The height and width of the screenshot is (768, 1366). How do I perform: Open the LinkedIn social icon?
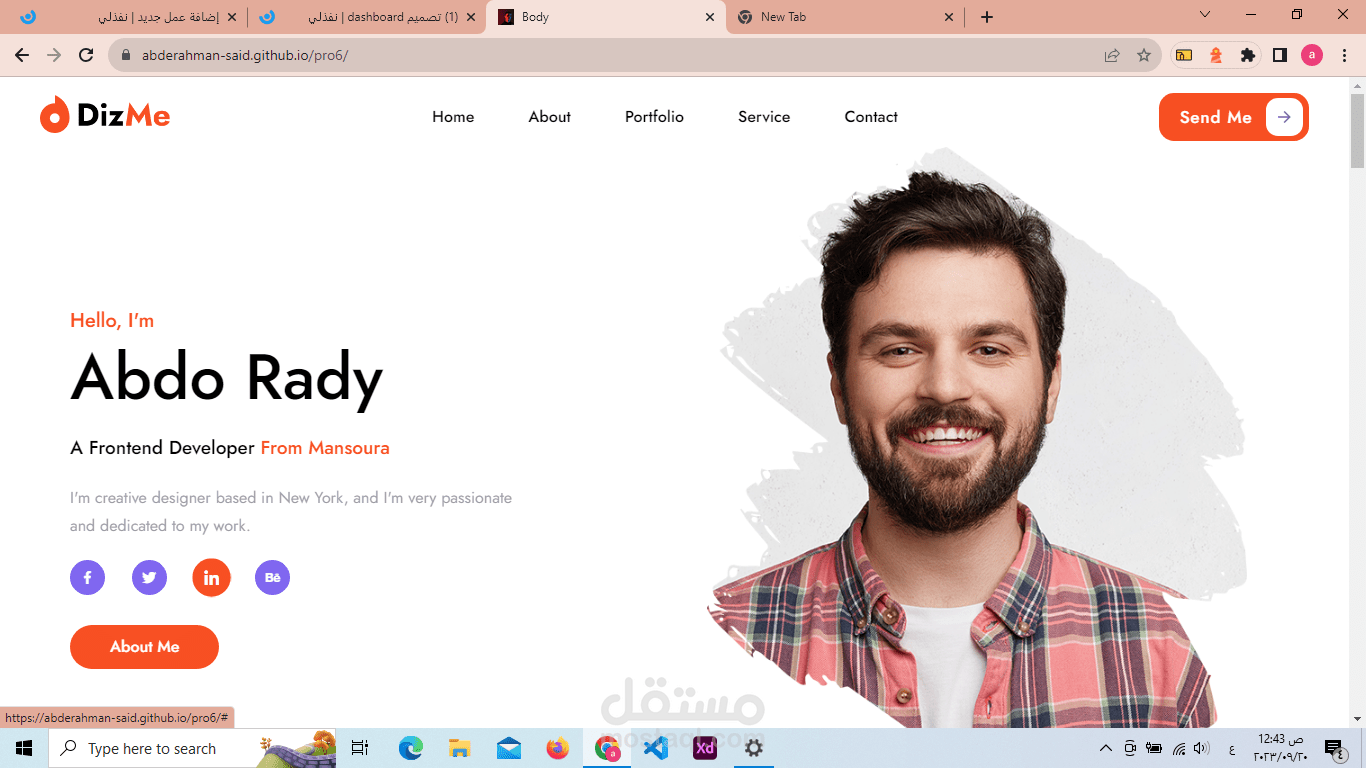click(211, 577)
